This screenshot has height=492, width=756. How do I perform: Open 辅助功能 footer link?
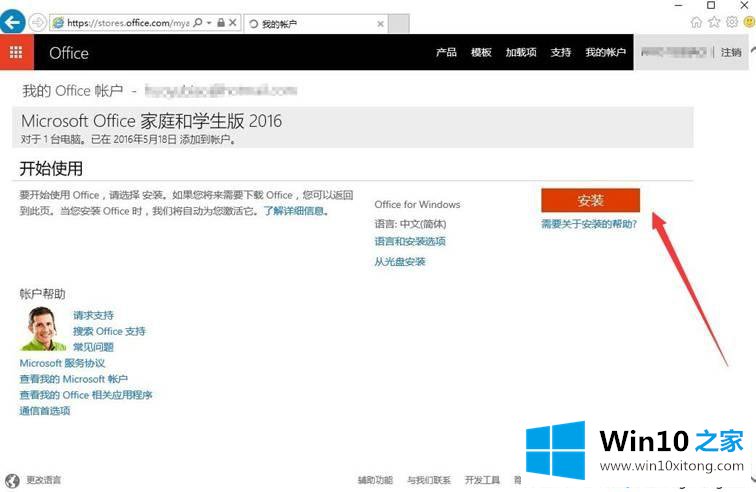[375, 480]
